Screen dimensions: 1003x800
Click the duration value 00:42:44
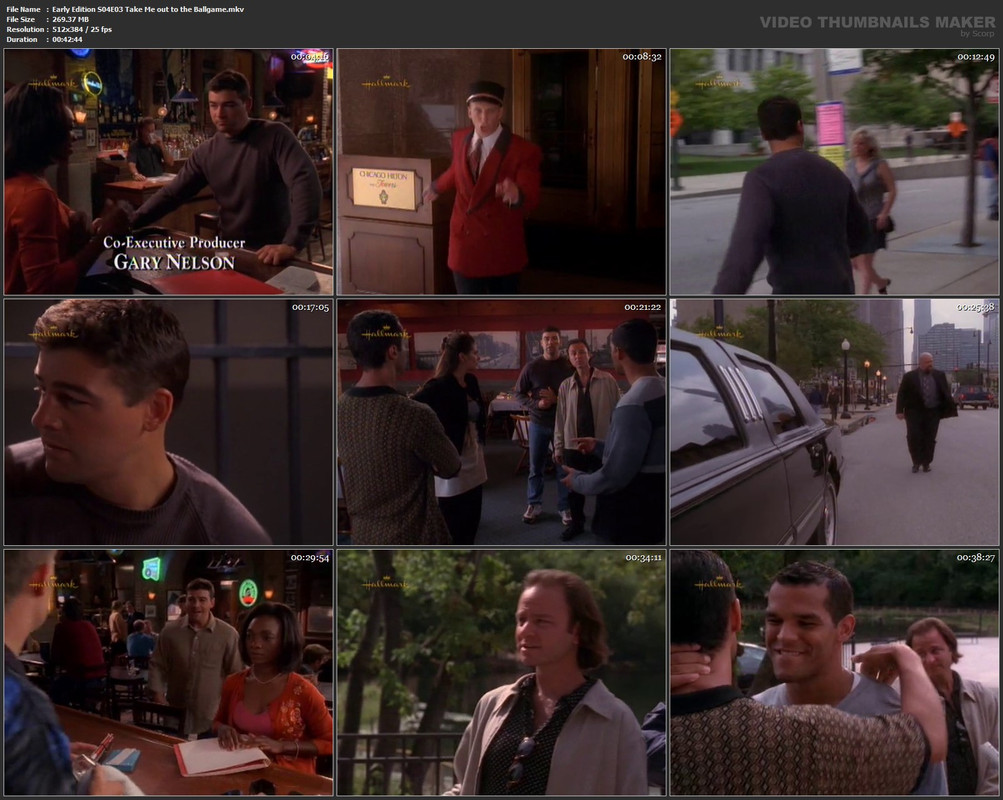(x=67, y=40)
